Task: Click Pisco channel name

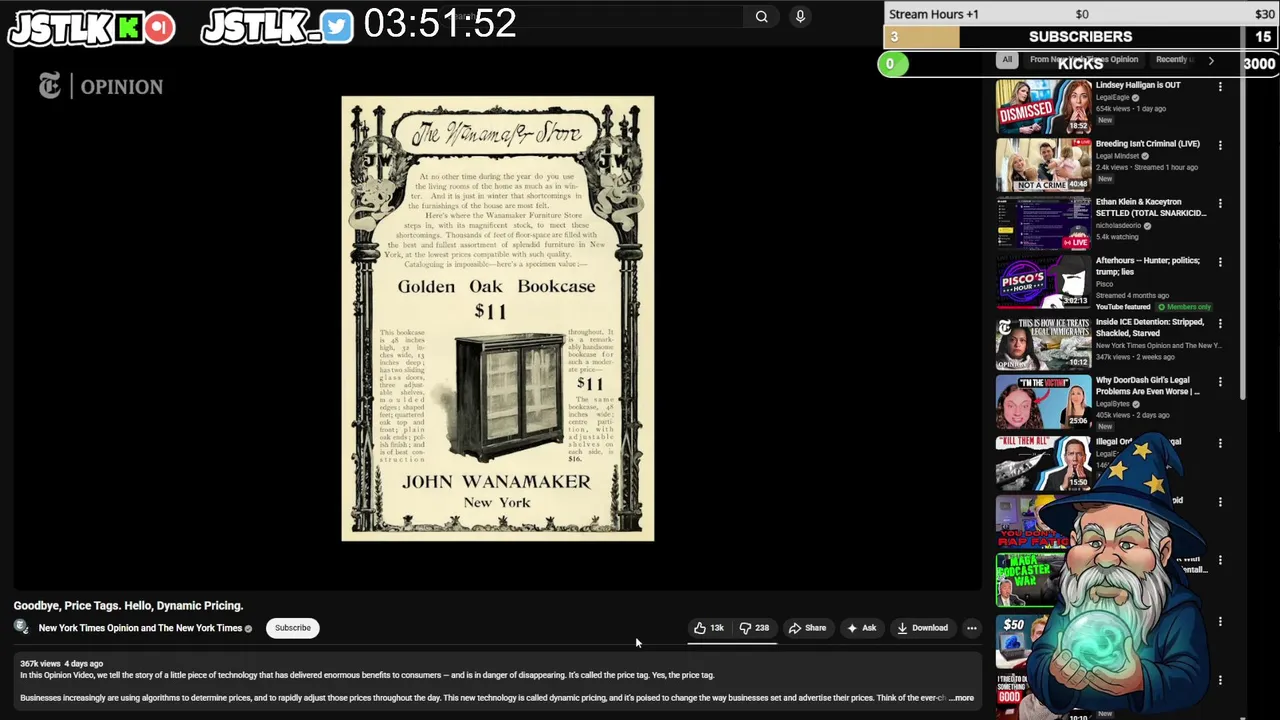Action: [1104, 284]
